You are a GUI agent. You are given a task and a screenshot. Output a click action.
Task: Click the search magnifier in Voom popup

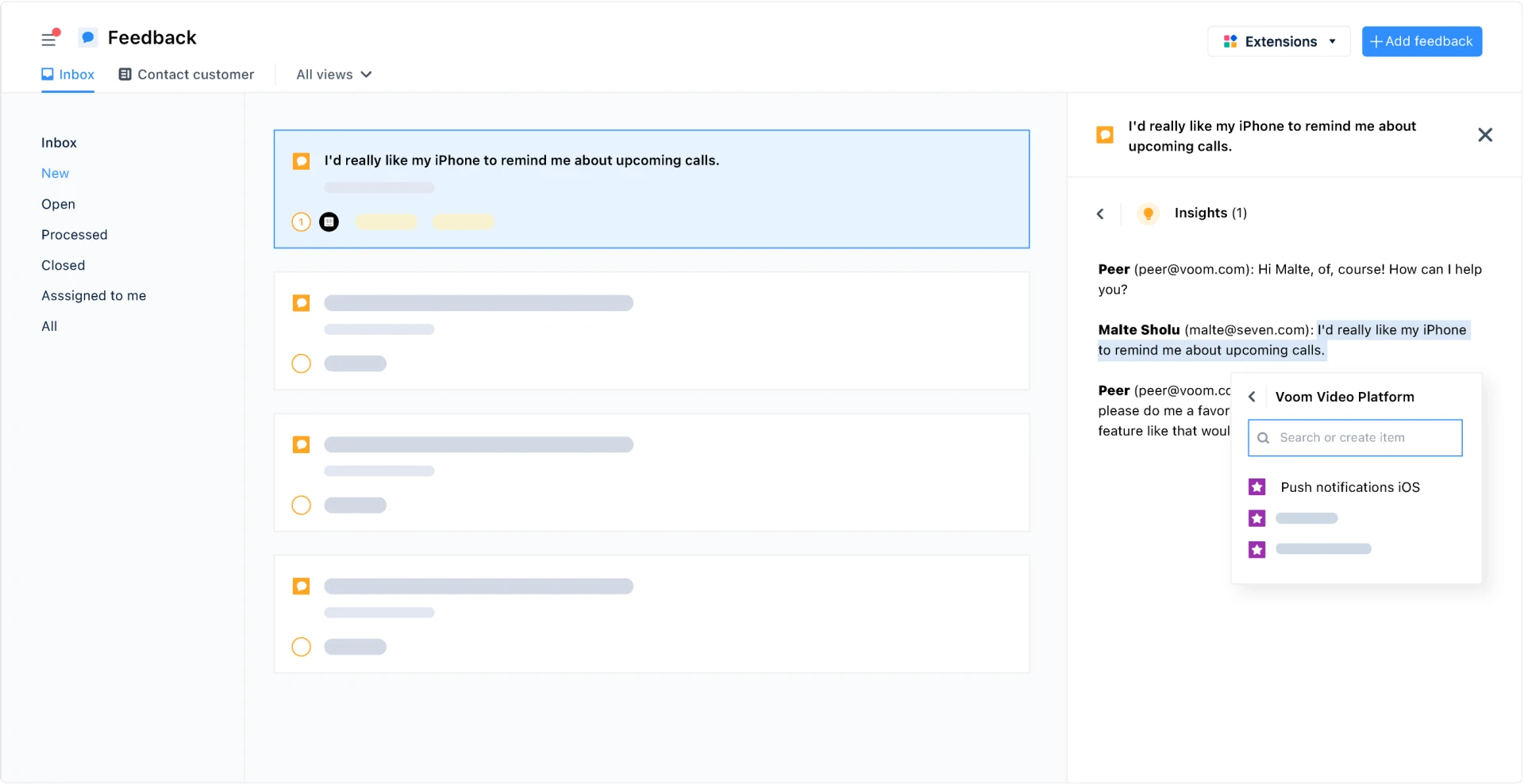1264,437
